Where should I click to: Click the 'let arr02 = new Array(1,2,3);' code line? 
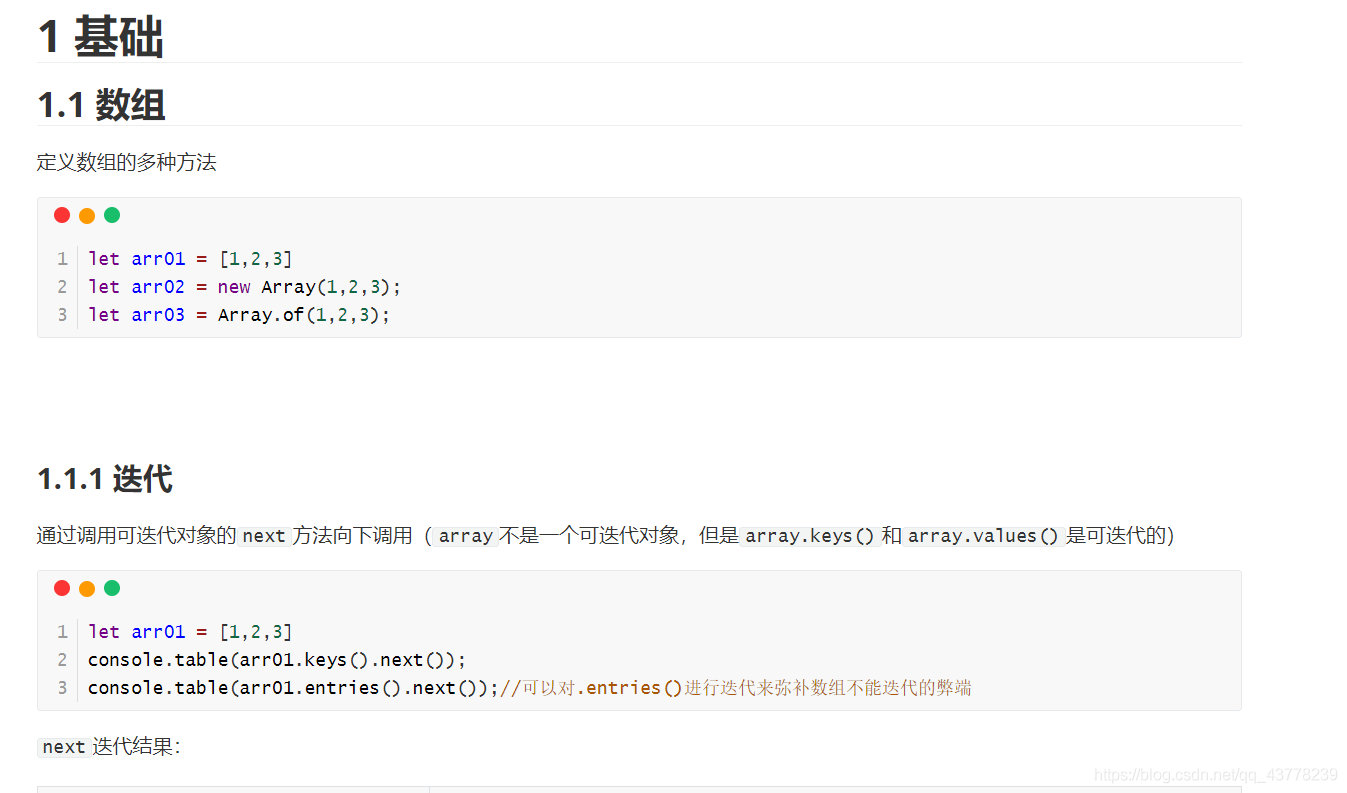(x=244, y=287)
